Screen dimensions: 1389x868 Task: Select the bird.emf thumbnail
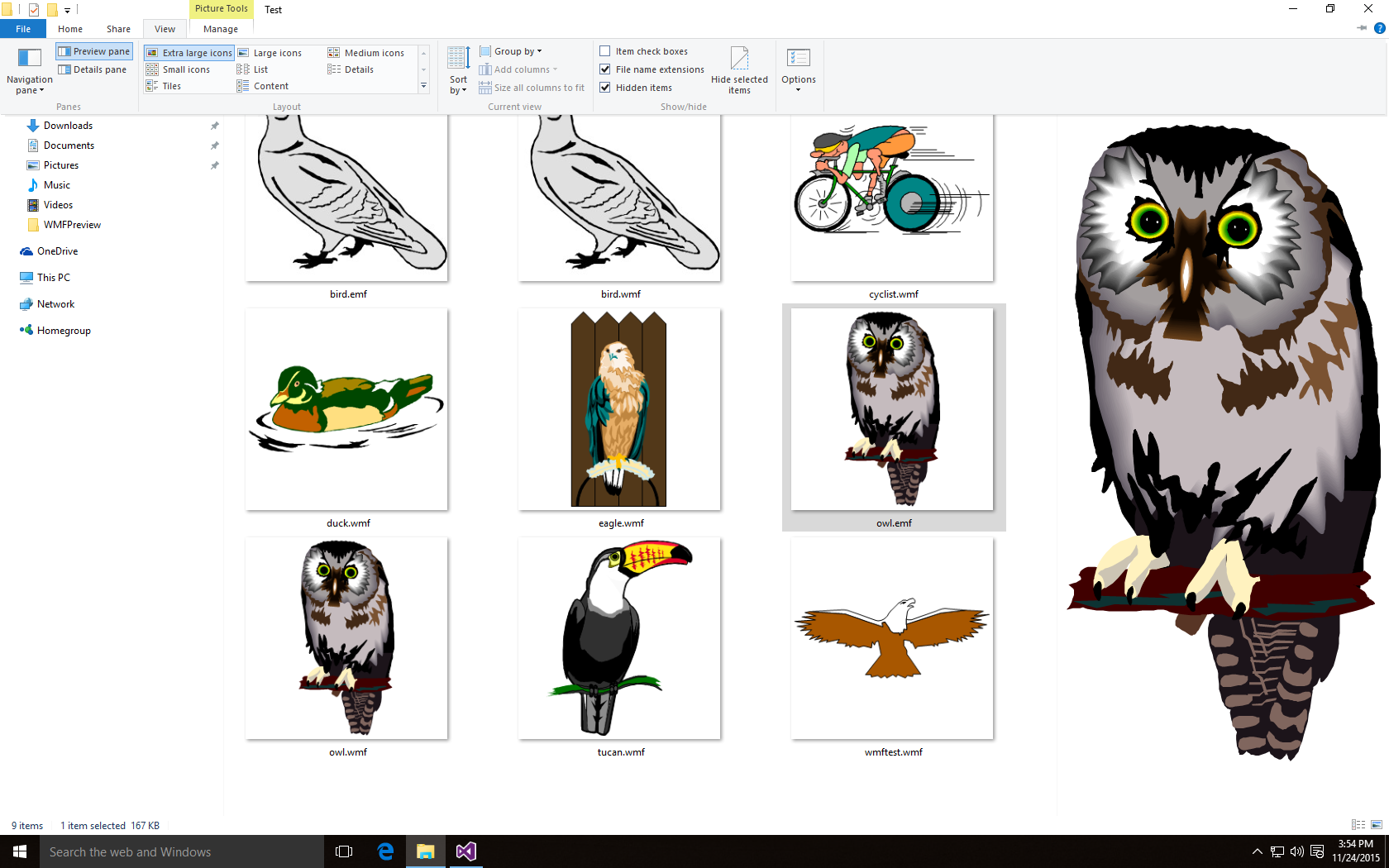coord(346,198)
